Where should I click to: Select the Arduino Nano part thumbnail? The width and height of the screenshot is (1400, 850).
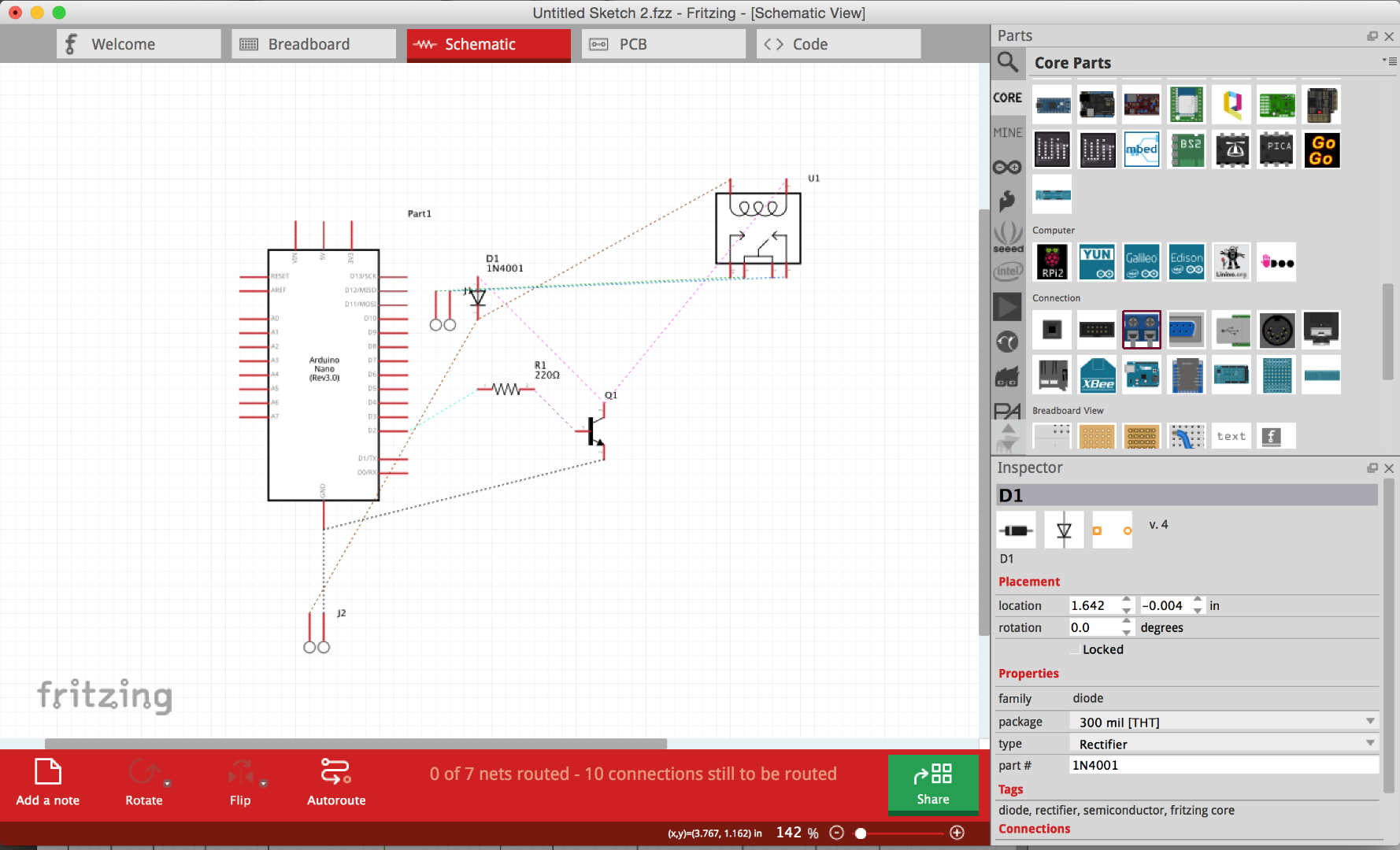[1053, 105]
